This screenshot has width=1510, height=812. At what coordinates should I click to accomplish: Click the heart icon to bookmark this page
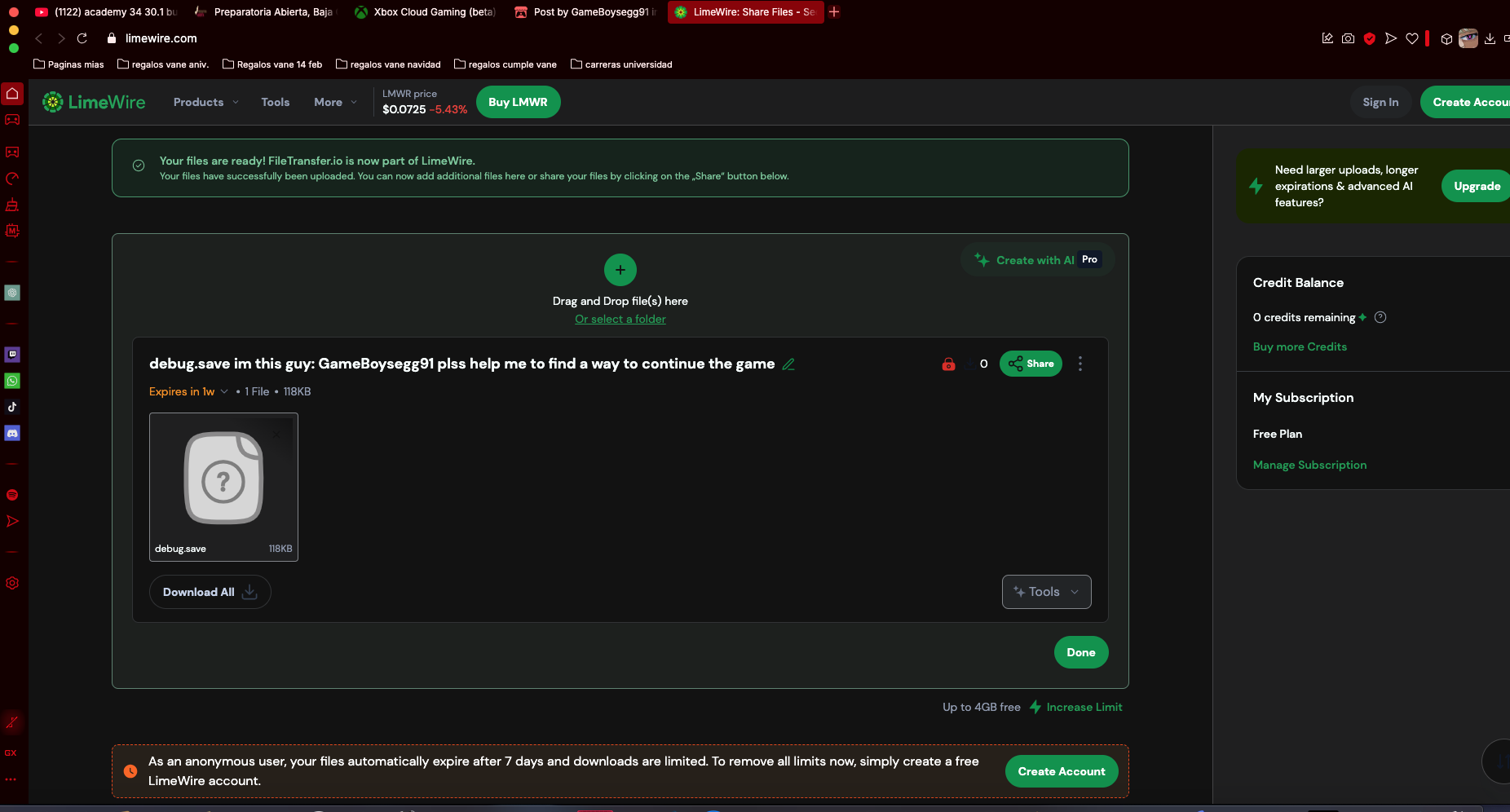(1412, 38)
